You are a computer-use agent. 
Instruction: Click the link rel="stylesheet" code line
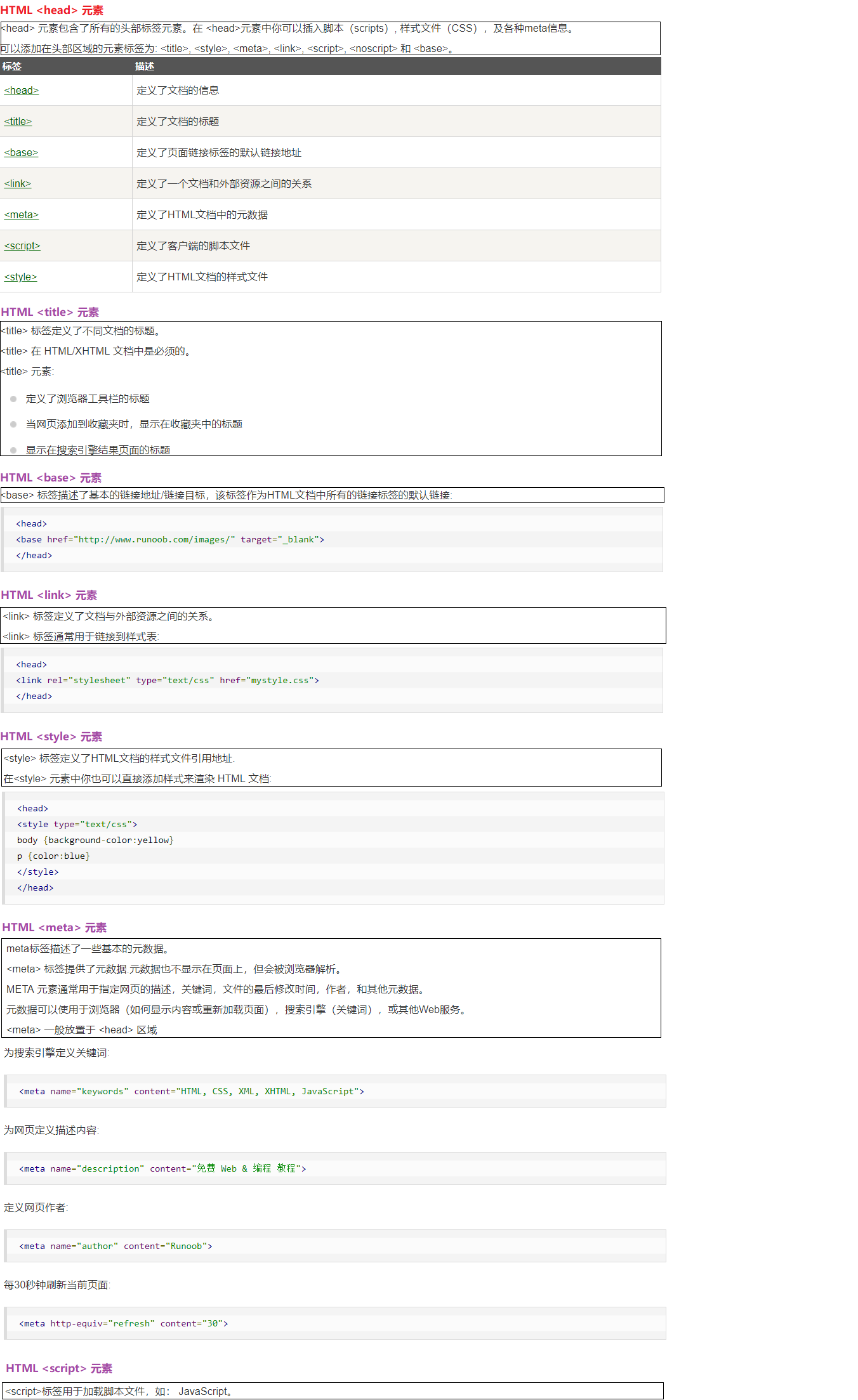[168, 681]
